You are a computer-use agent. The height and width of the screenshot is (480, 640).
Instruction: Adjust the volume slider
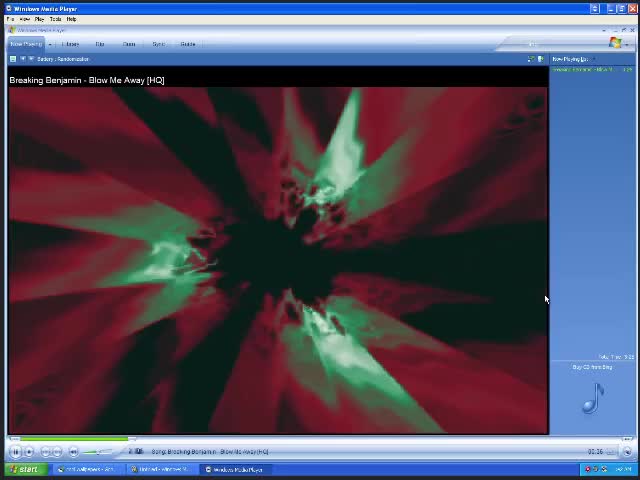98,451
